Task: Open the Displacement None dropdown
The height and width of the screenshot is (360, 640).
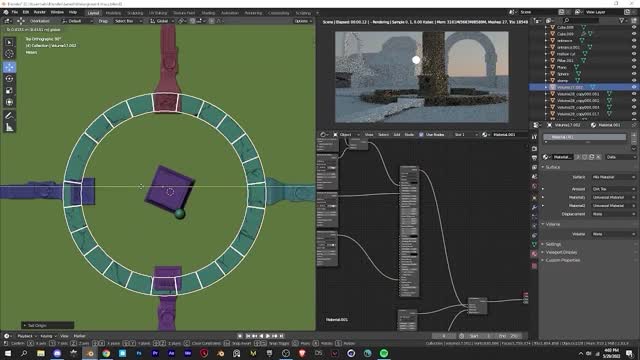Action: click(x=613, y=214)
